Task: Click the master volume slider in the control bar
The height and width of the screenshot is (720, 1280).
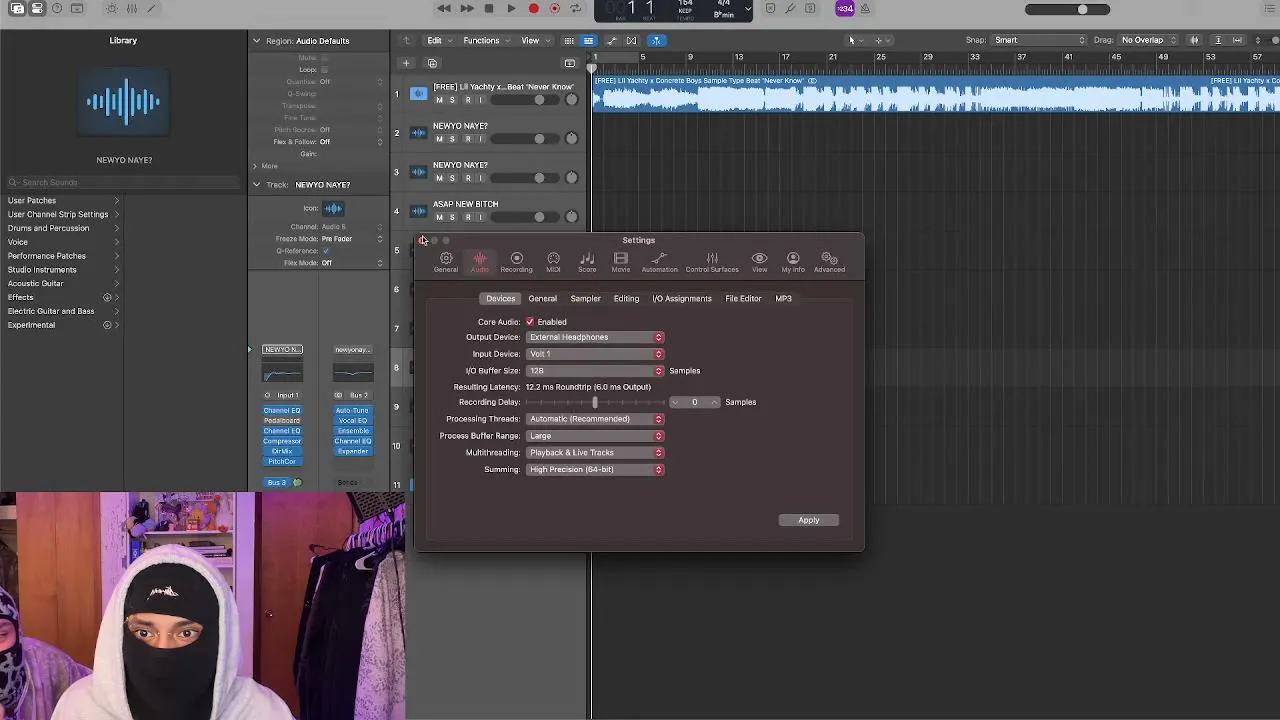Action: [1067, 10]
